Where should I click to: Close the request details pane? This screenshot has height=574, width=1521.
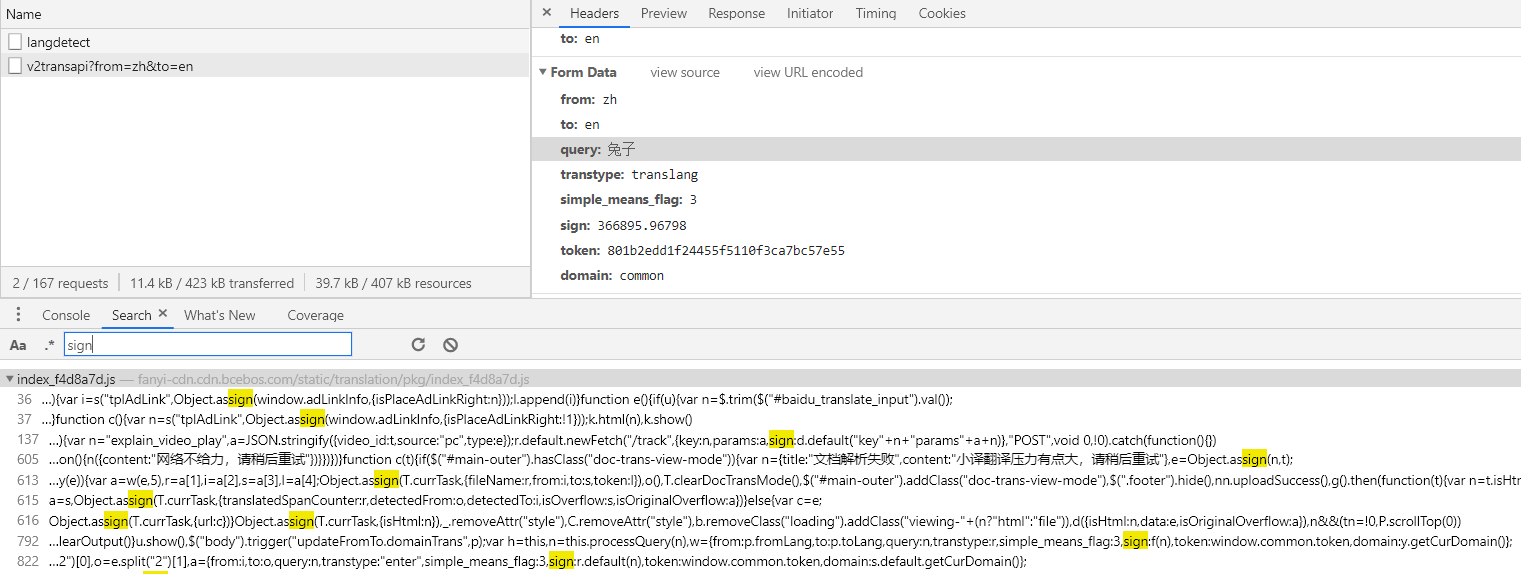tap(546, 13)
